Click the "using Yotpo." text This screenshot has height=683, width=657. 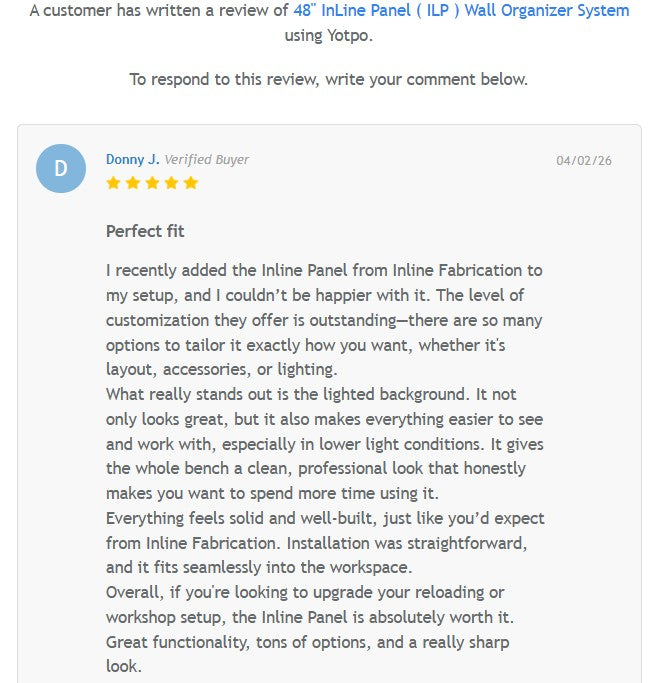coord(328,35)
